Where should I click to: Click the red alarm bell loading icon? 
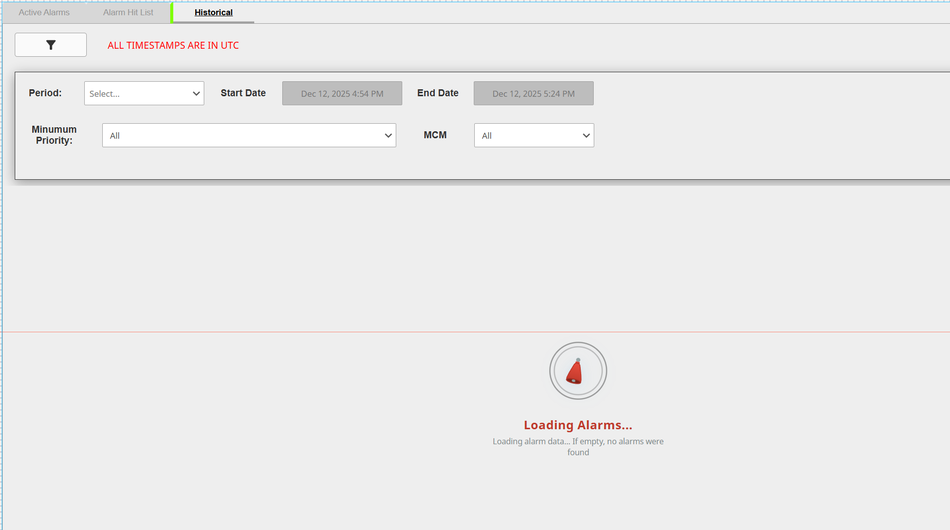pyautogui.click(x=577, y=371)
